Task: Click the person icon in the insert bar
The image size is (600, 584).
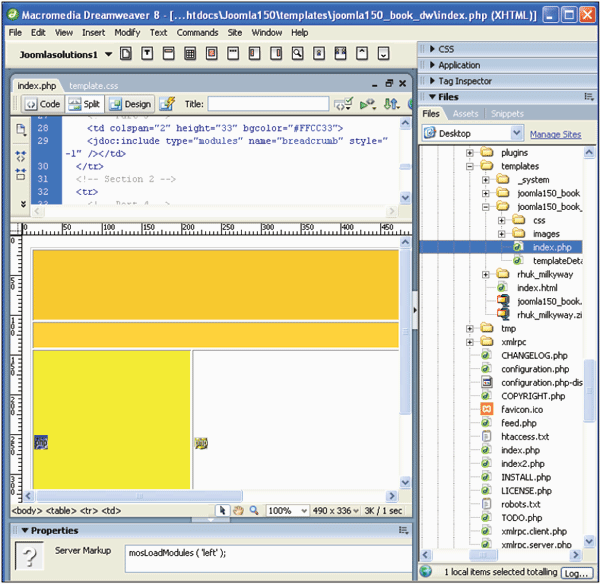Action: point(319,54)
